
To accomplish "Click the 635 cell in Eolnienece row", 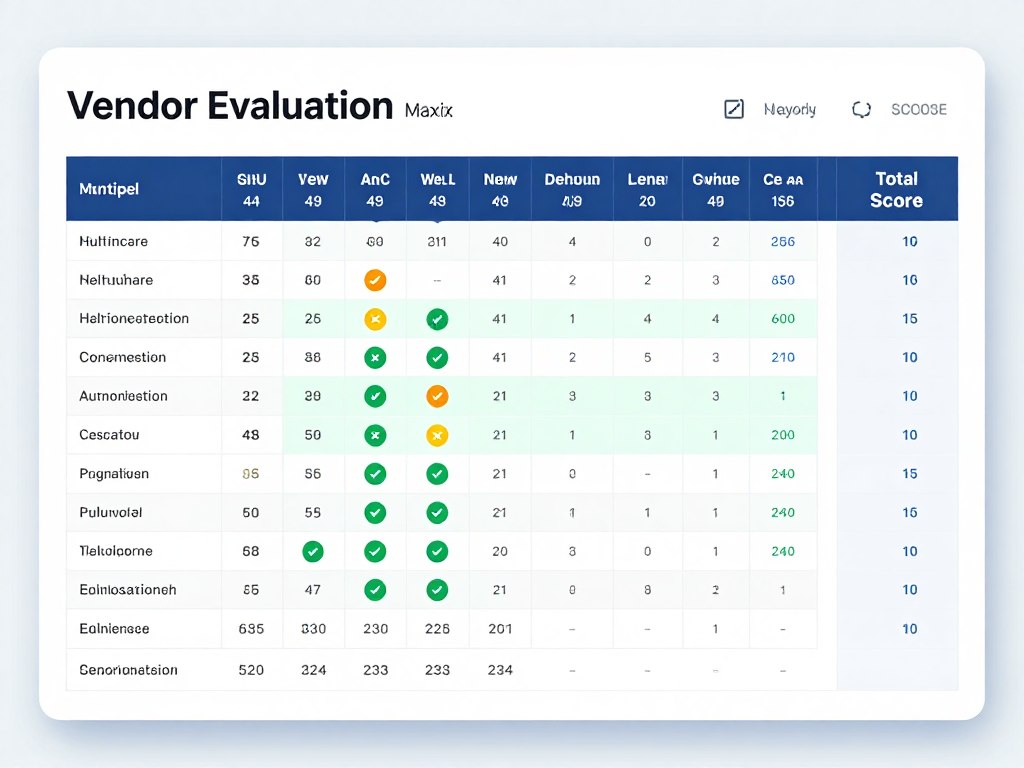I will coord(251,629).
